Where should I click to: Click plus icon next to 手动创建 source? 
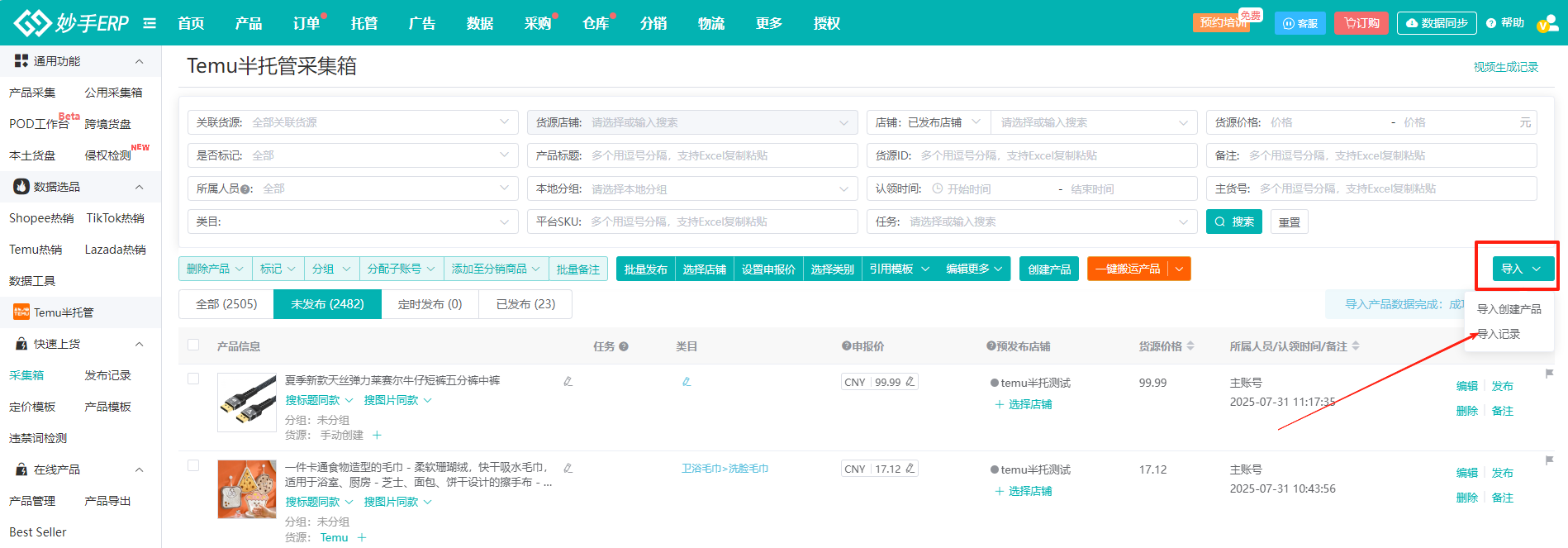click(377, 435)
